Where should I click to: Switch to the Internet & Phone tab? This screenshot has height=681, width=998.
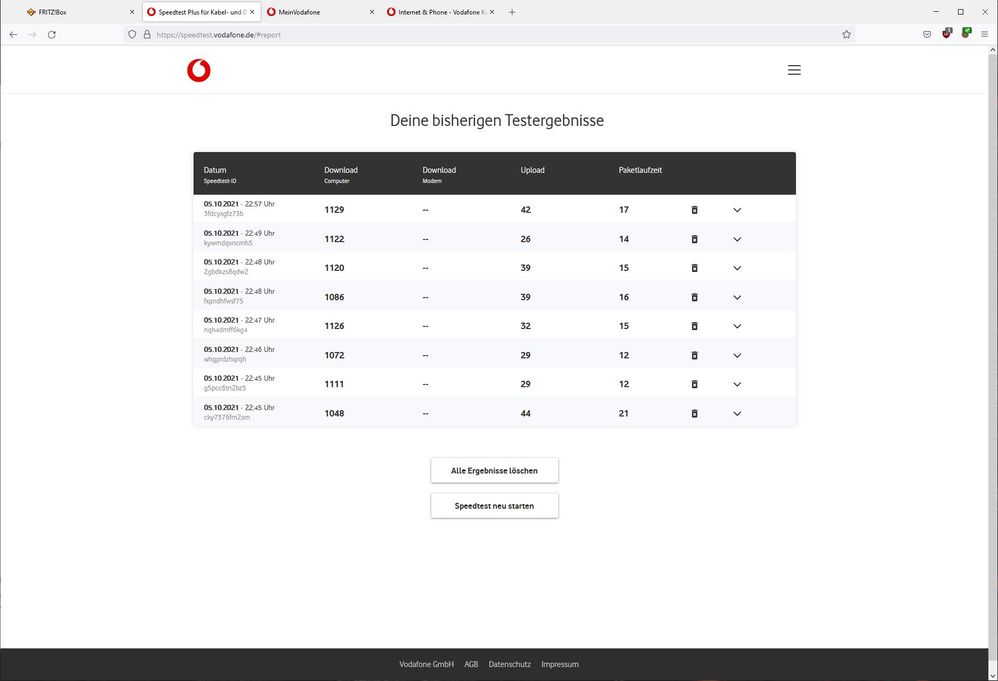tap(440, 12)
